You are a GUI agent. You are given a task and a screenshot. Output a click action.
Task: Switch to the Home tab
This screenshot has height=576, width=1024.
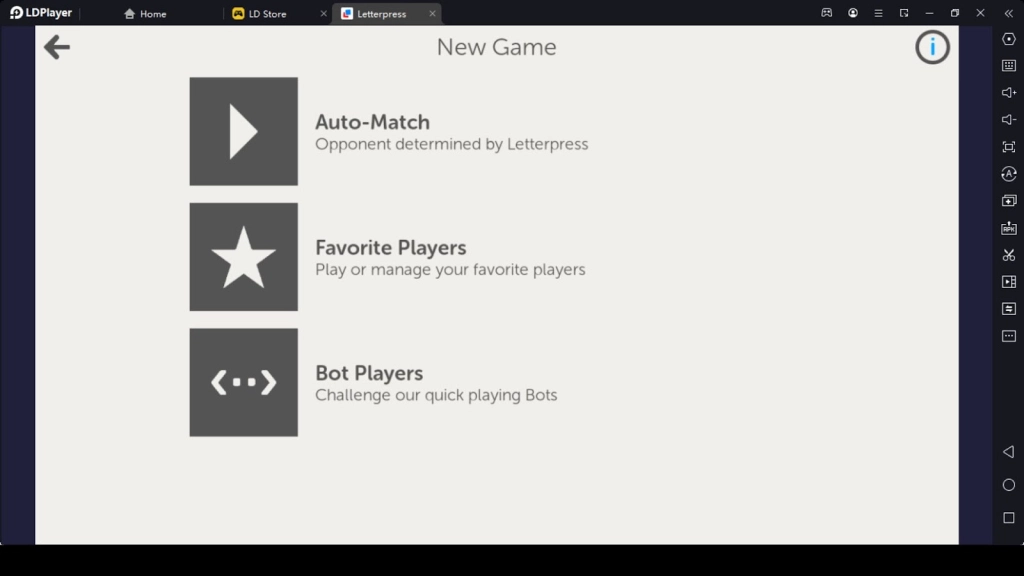tap(145, 14)
